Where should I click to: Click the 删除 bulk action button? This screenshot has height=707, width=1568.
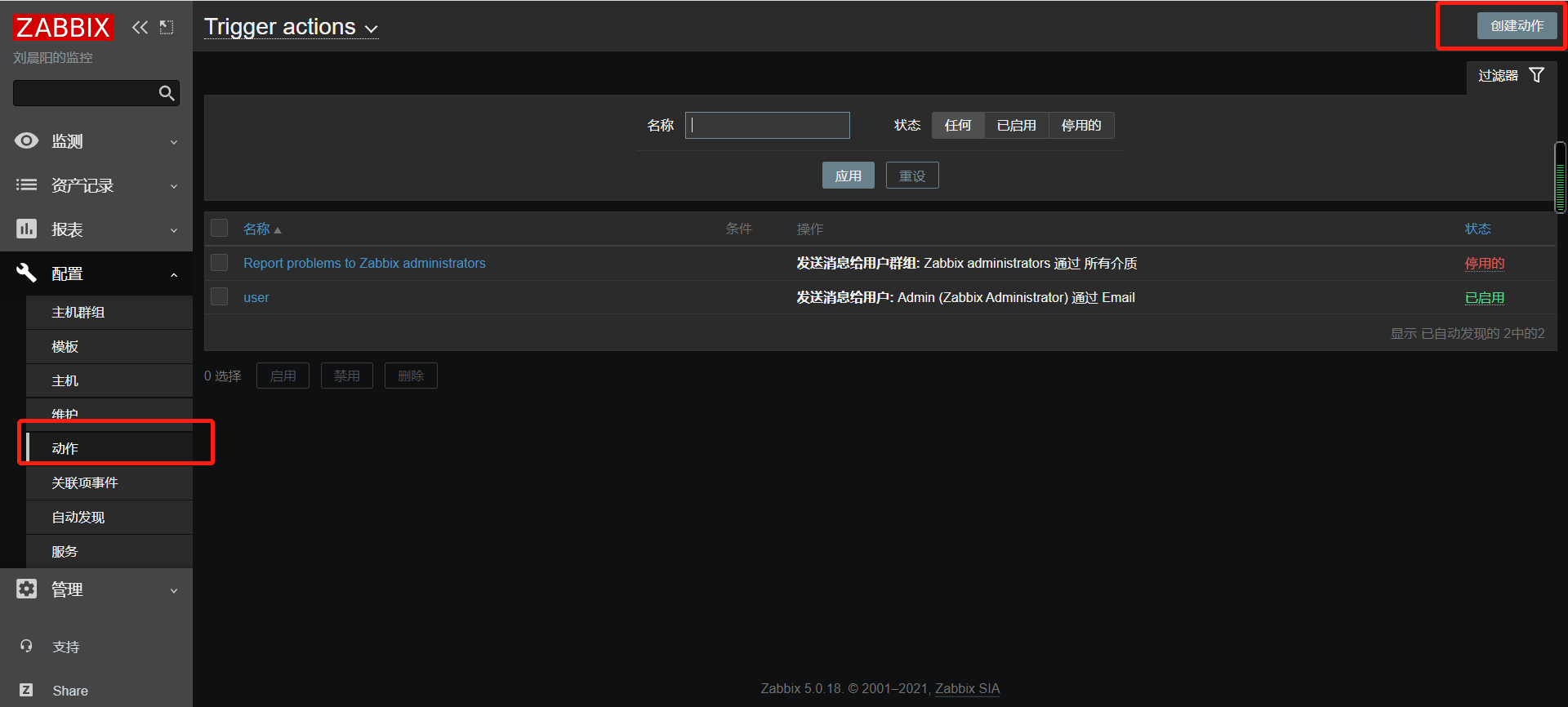pyautogui.click(x=411, y=376)
